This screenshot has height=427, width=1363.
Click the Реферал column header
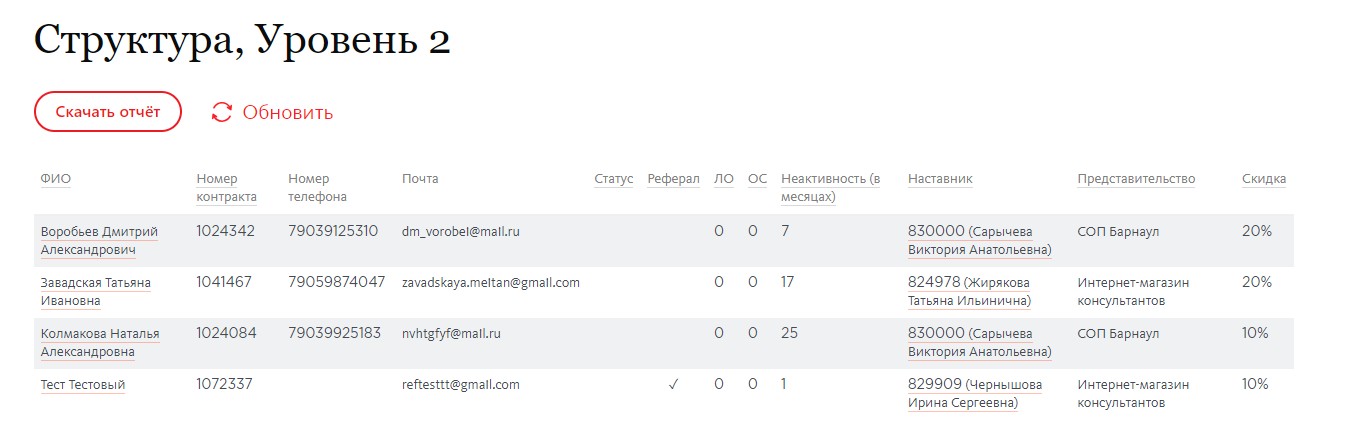(673, 179)
